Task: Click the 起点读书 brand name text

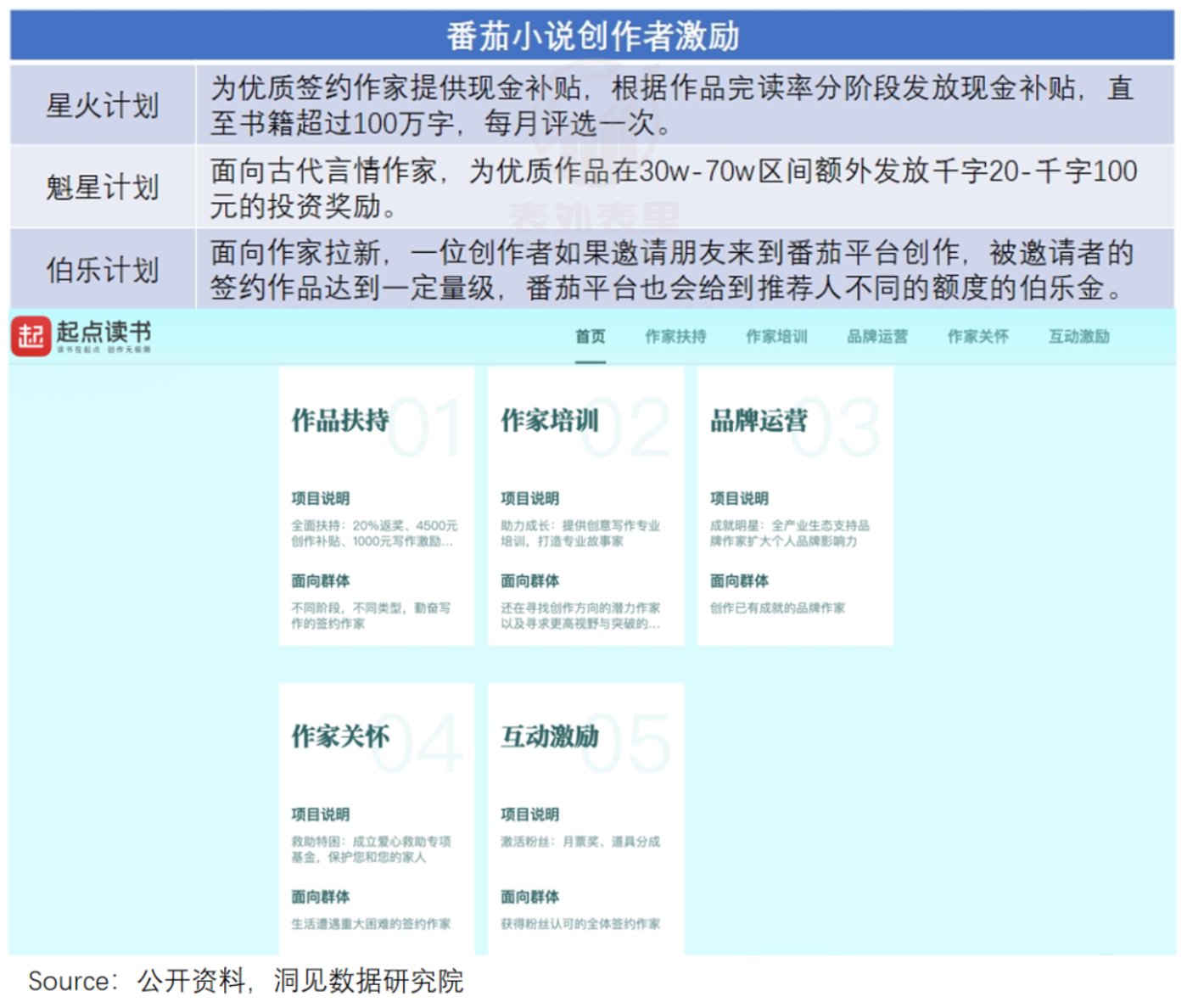Action: pyautogui.click(x=104, y=332)
